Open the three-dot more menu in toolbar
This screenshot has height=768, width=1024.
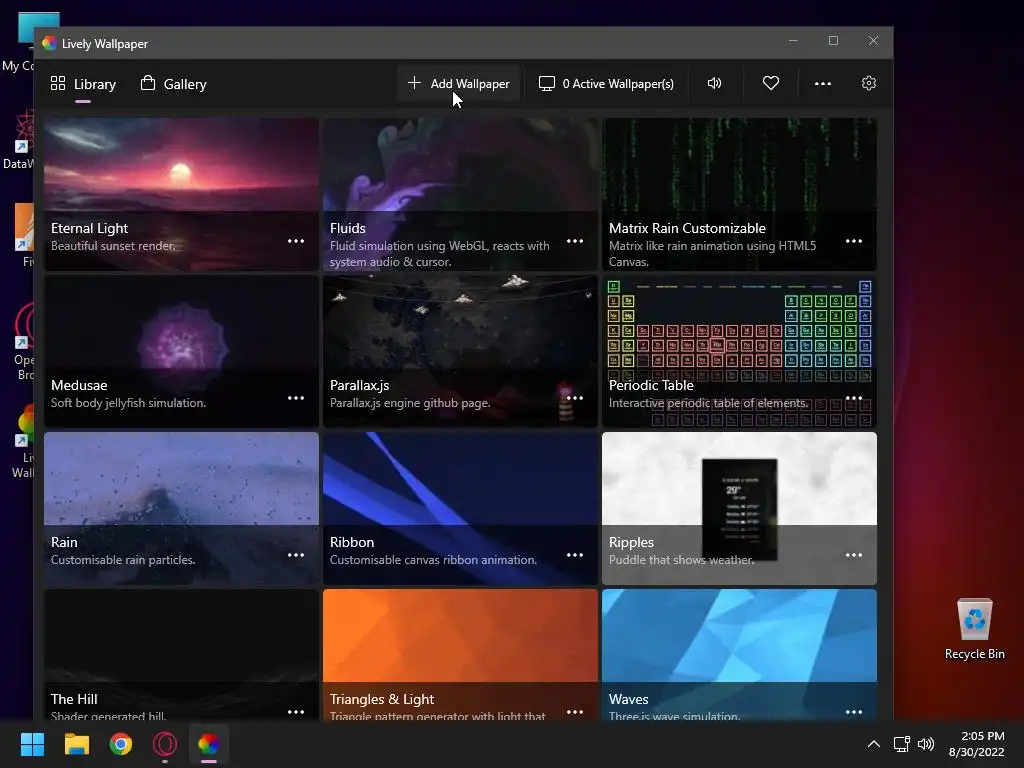tap(823, 84)
